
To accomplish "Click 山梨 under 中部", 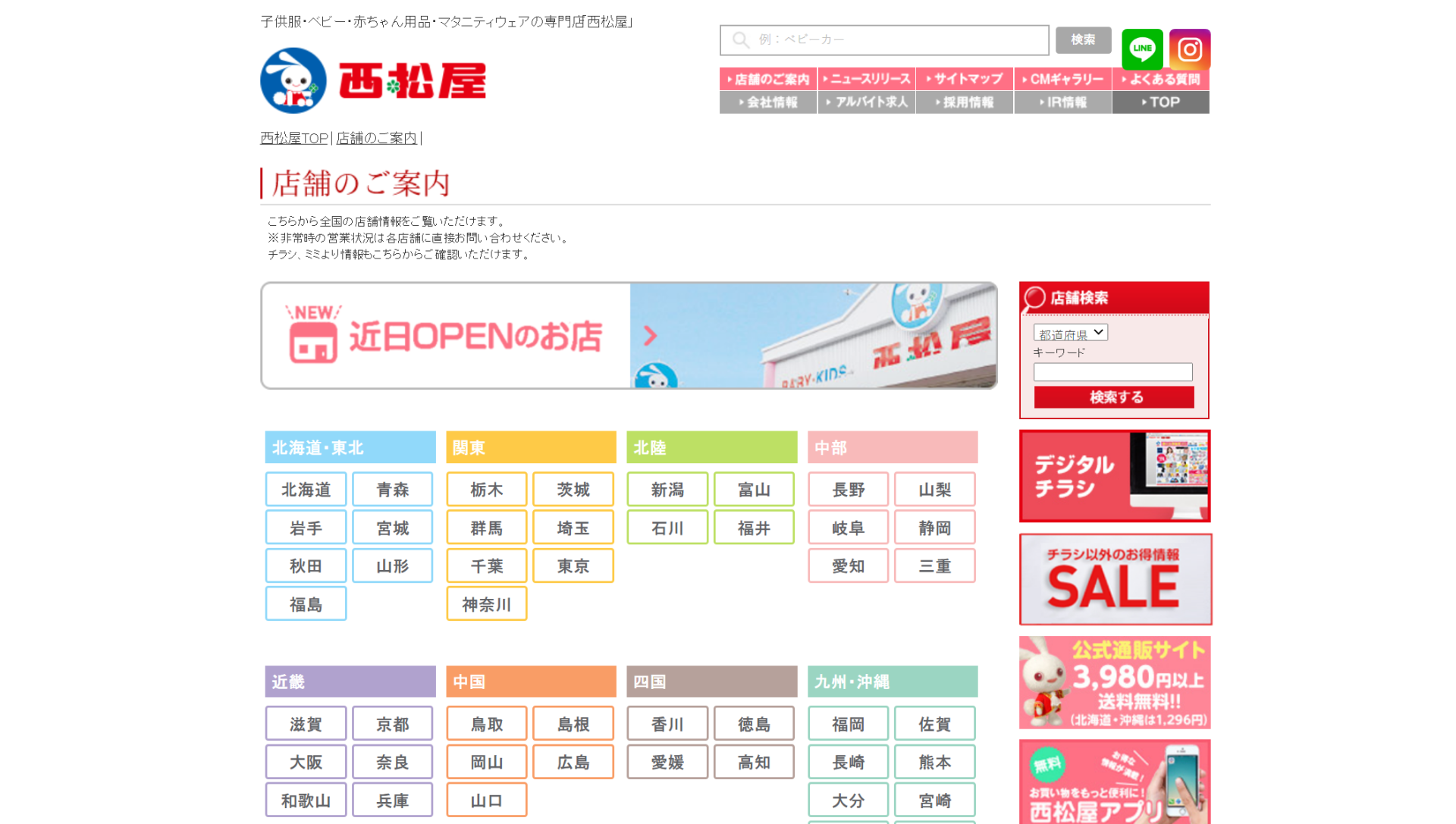I will click(x=935, y=490).
